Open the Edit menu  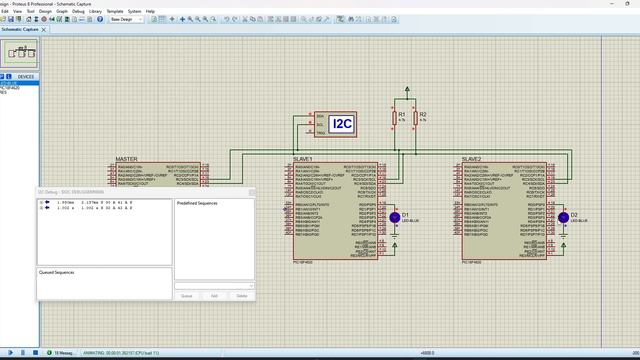[4, 11]
